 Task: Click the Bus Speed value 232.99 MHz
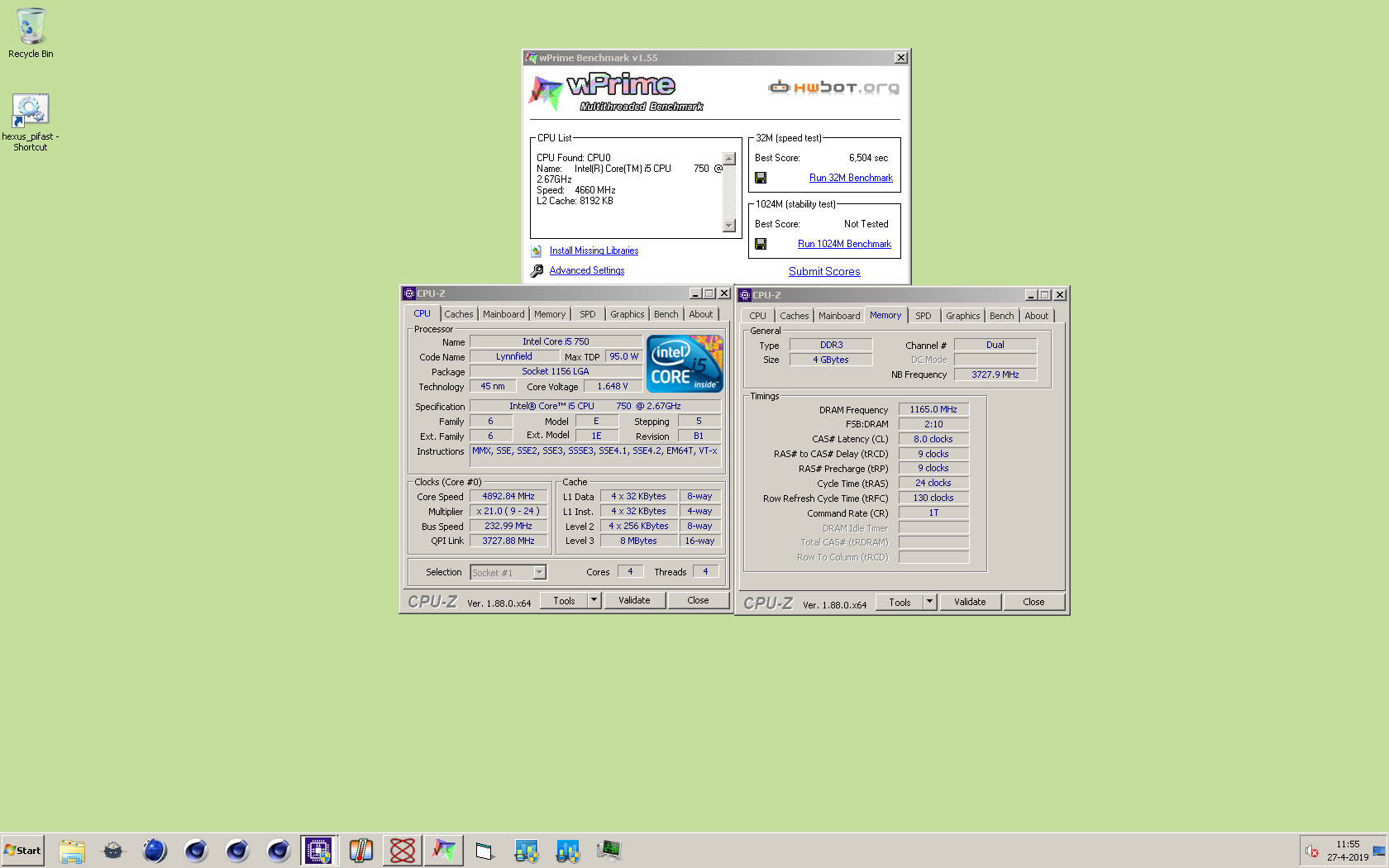pos(508,526)
